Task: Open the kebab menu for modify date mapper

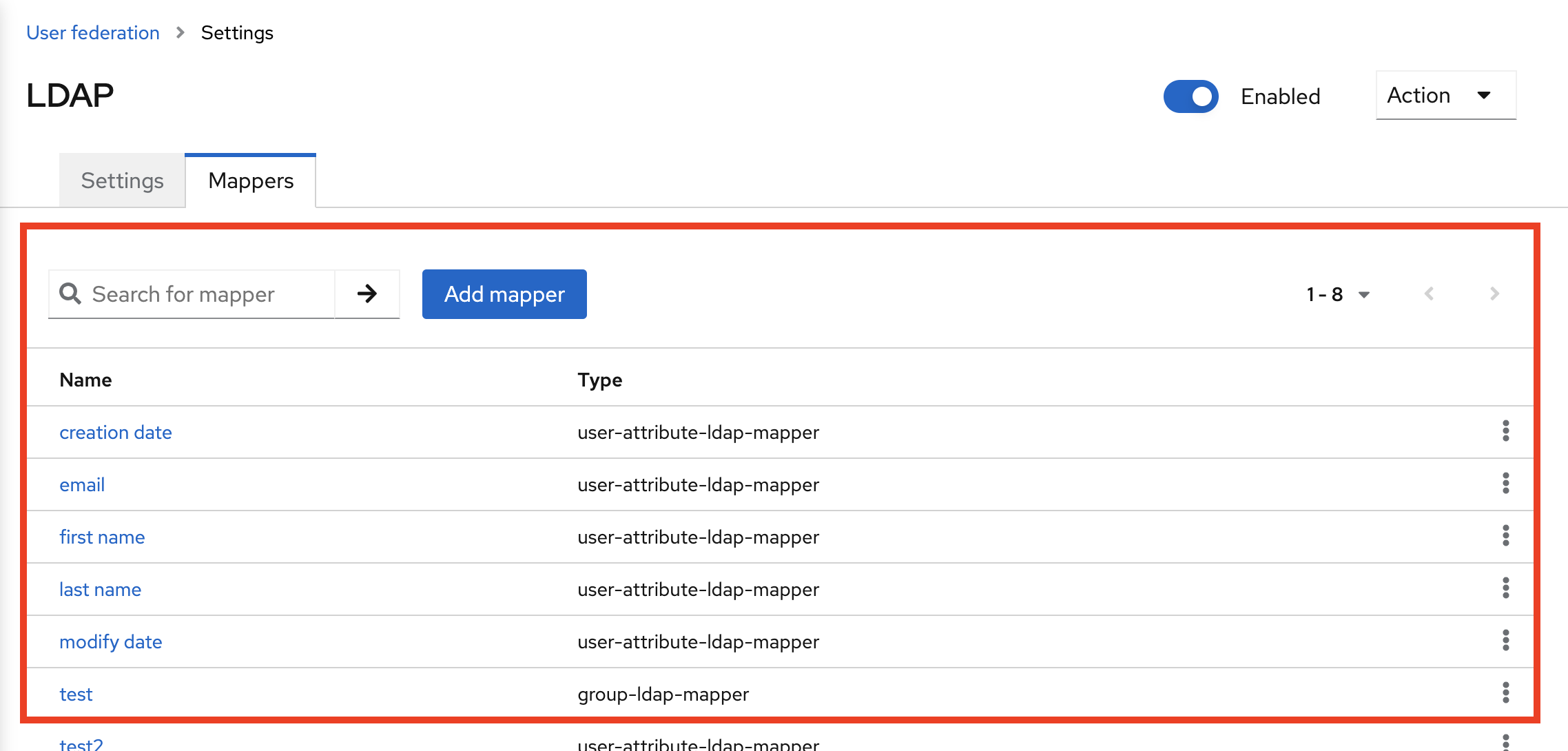Action: coord(1507,641)
